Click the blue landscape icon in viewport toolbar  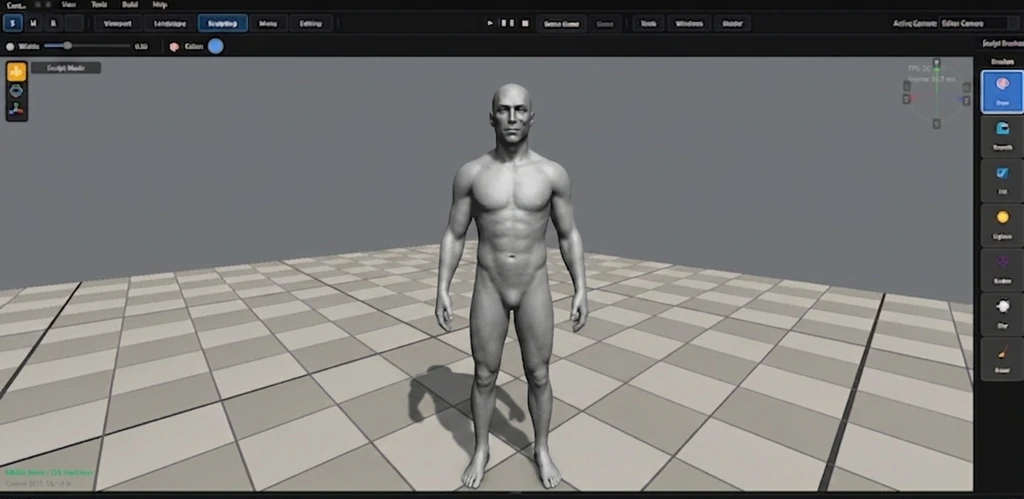16,91
